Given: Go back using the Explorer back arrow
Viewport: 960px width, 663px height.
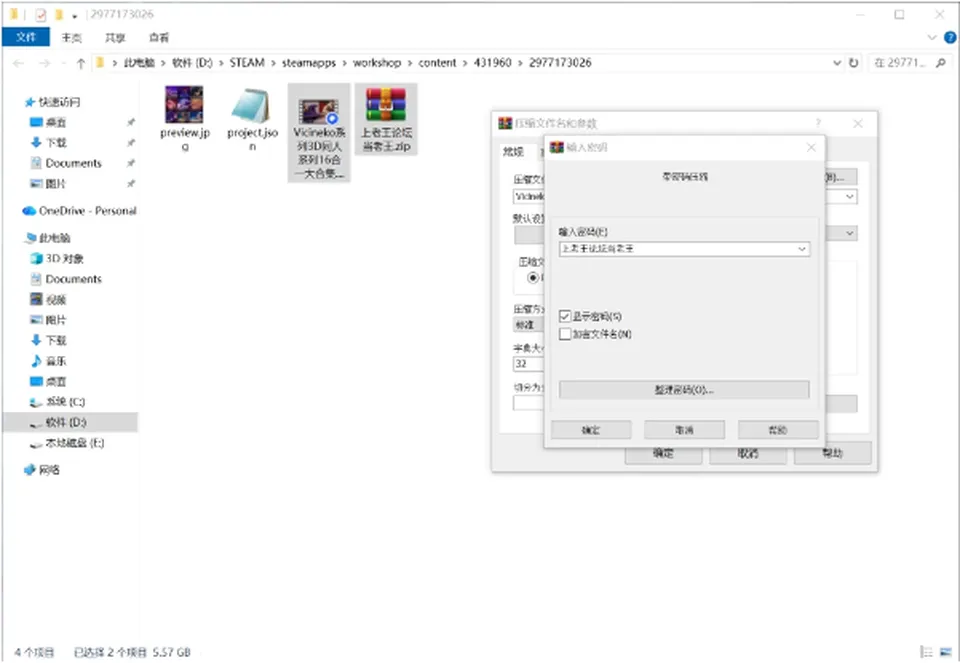Looking at the screenshot, I should click(x=18, y=63).
